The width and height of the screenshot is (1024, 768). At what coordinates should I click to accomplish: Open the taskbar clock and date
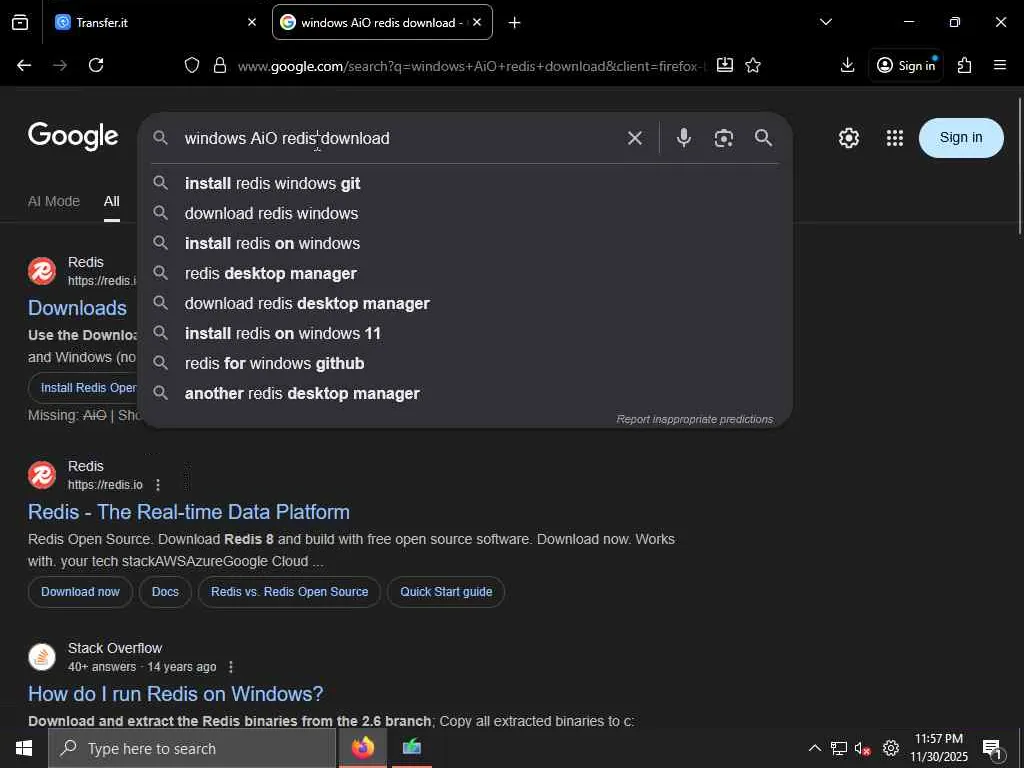pyautogui.click(x=939, y=748)
